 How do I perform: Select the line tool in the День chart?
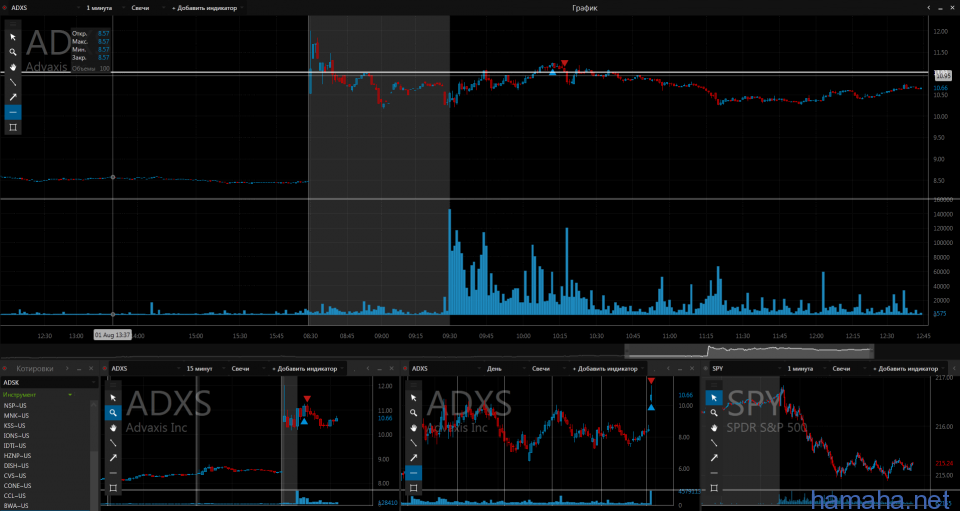click(413, 442)
